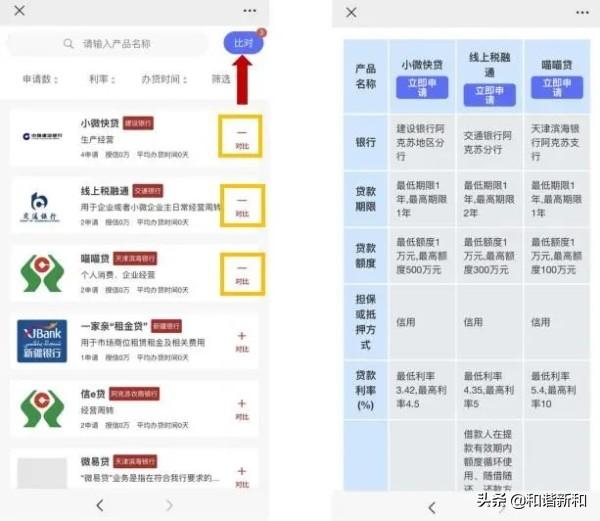Sort by 办贷时间
Image resolution: width=600 pixels, height=521 pixels.
pos(165,79)
